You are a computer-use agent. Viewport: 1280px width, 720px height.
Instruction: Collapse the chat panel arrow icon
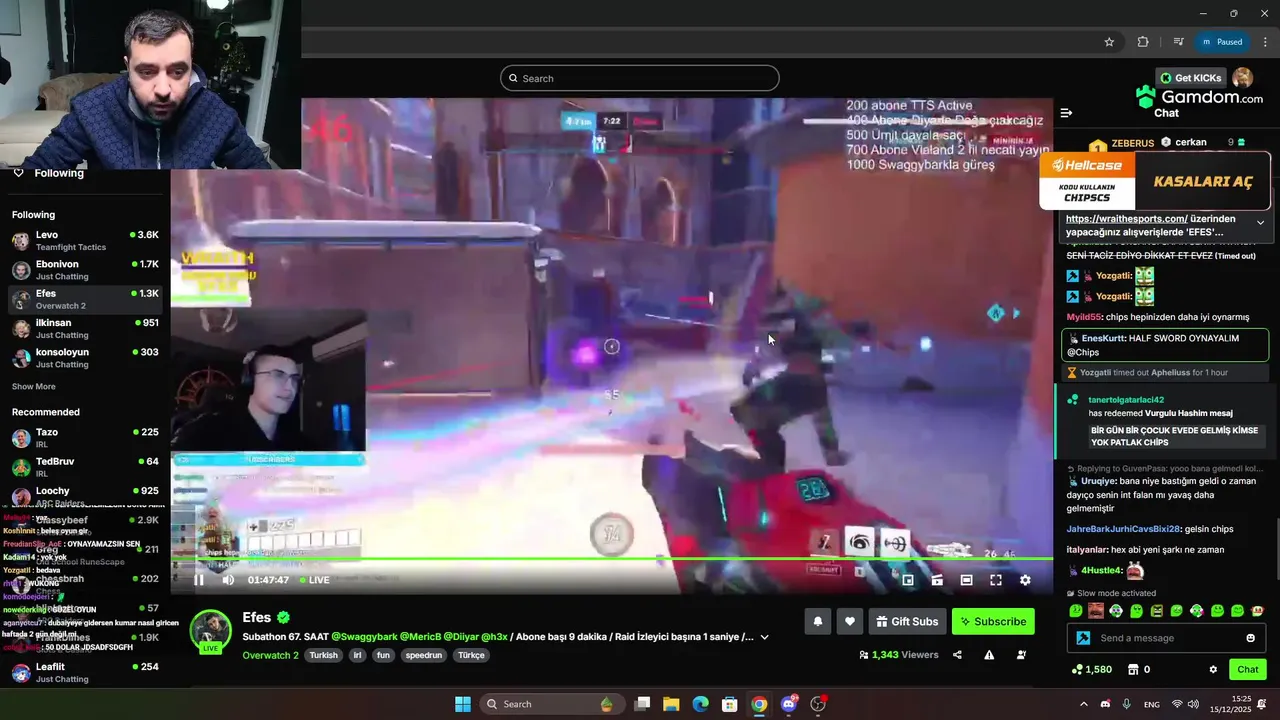pyautogui.click(x=1066, y=113)
